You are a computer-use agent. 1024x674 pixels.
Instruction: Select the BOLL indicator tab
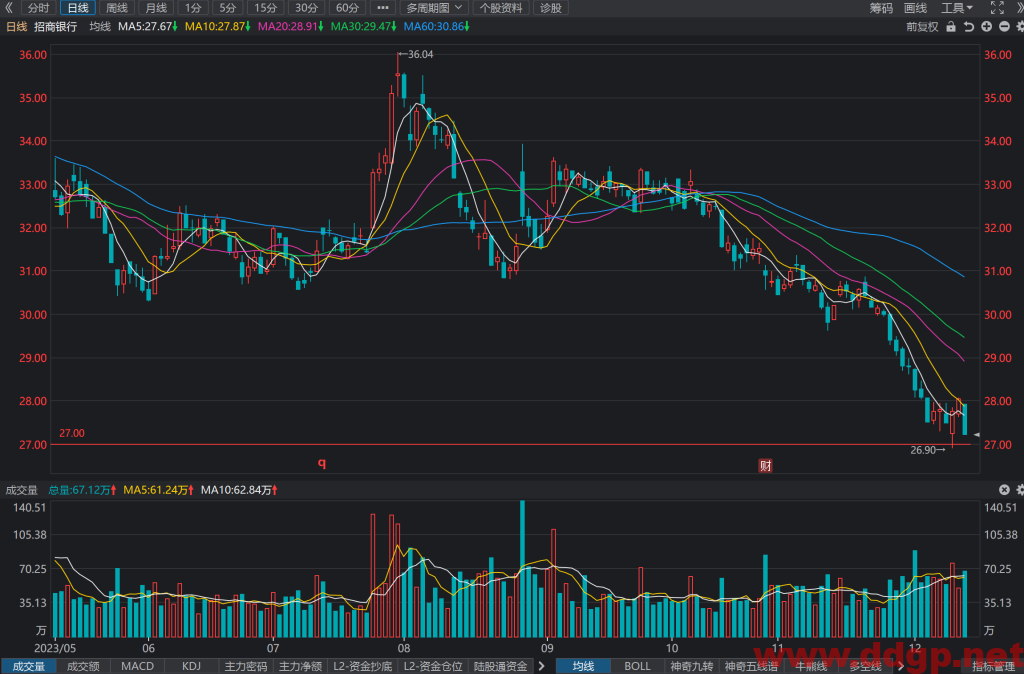point(637,666)
